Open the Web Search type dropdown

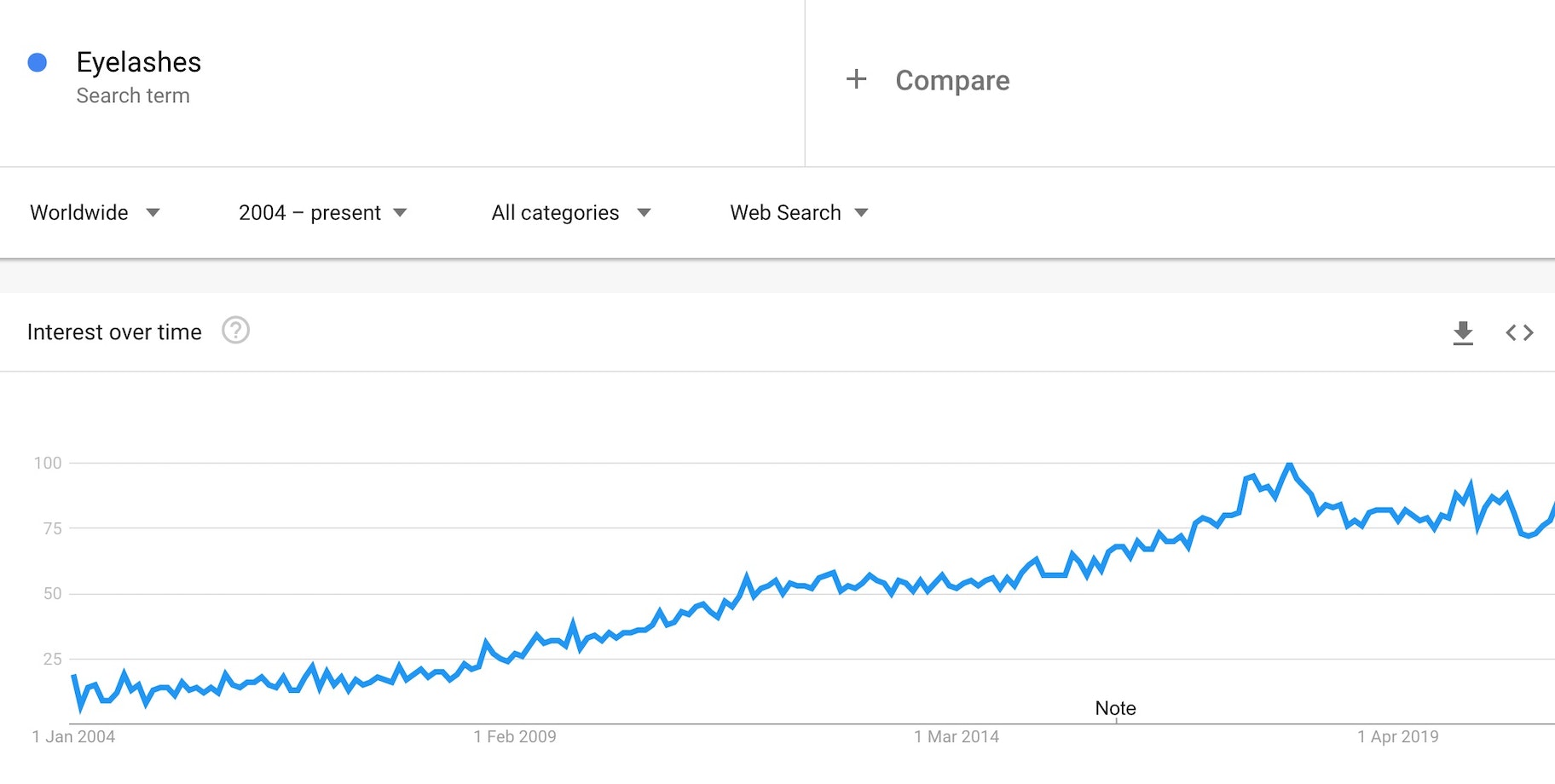tap(799, 212)
